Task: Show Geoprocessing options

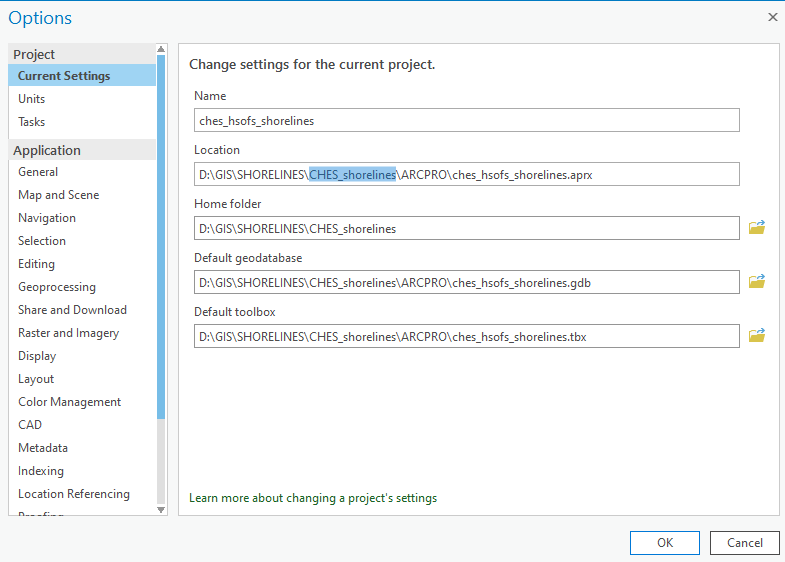Action: tap(57, 287)
